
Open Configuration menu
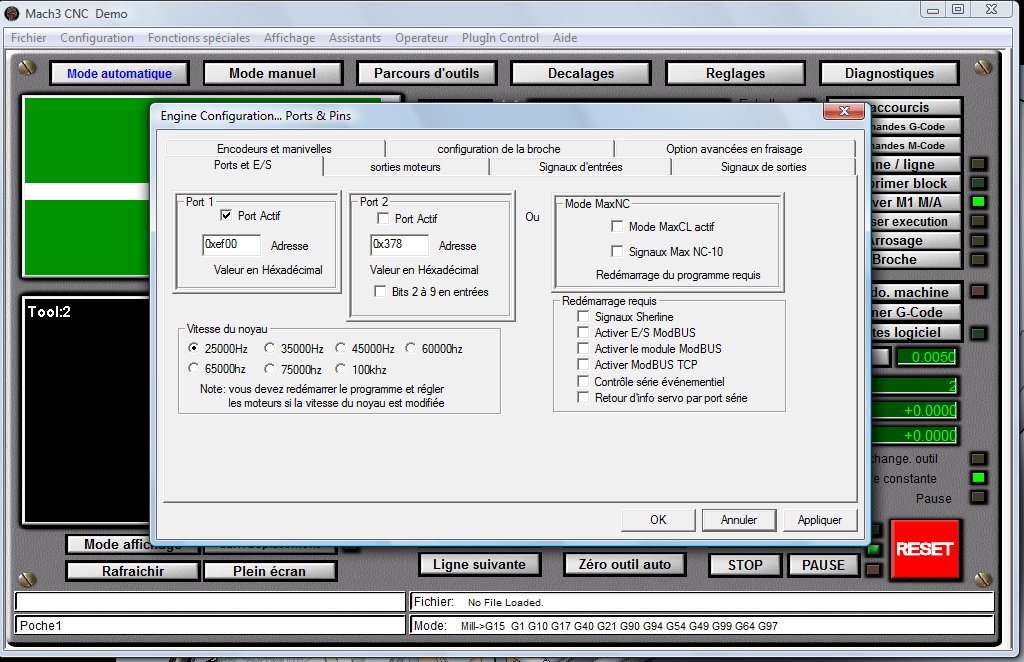97,38
